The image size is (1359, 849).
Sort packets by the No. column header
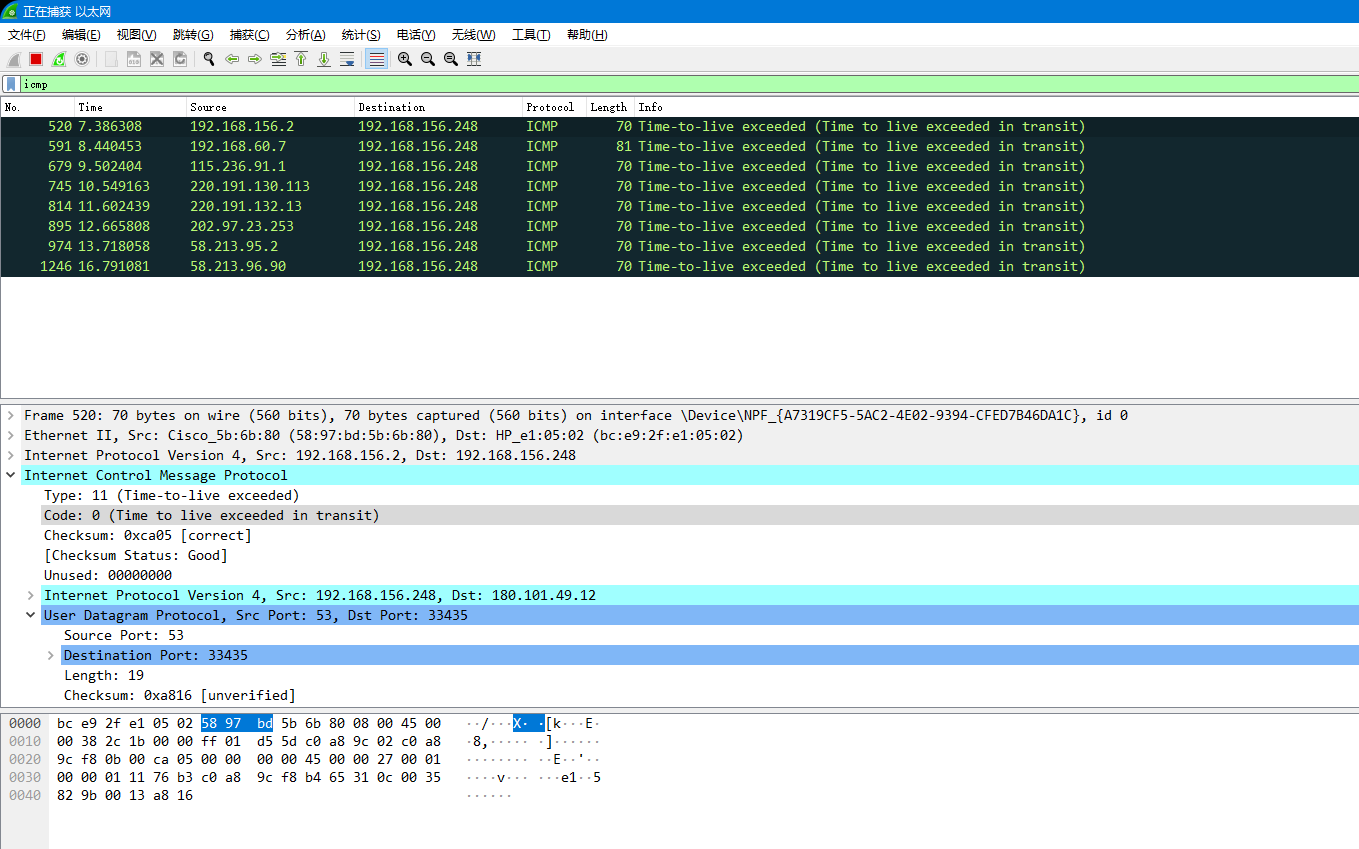[38, 107]
